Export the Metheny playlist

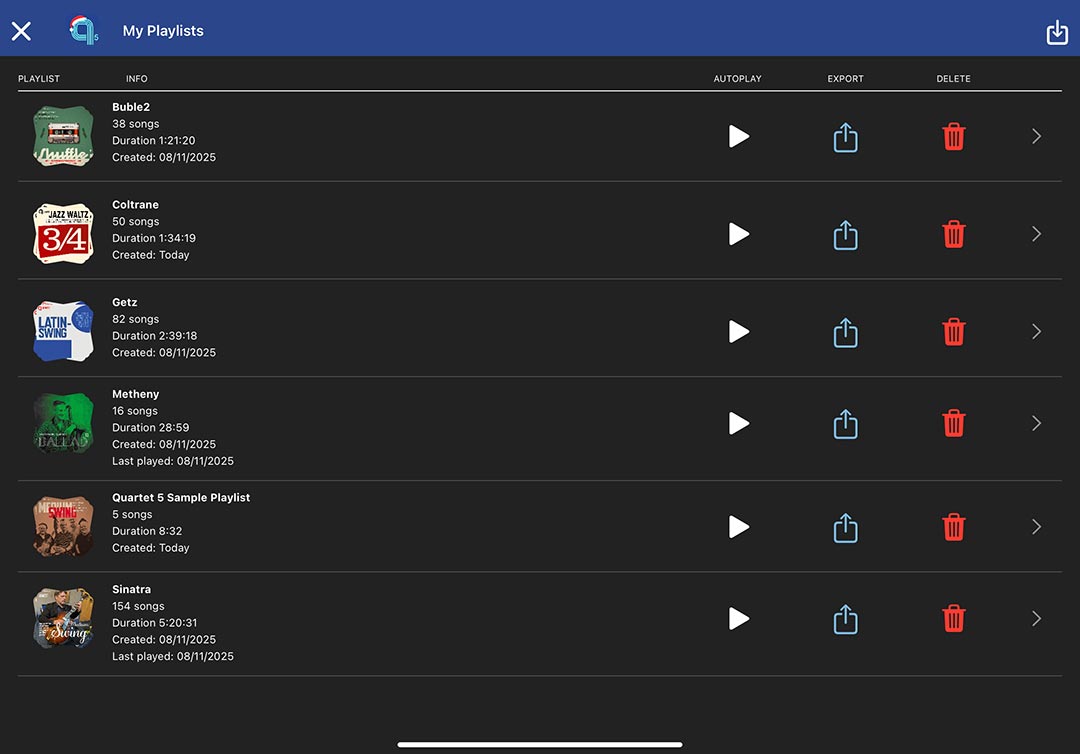845,424
